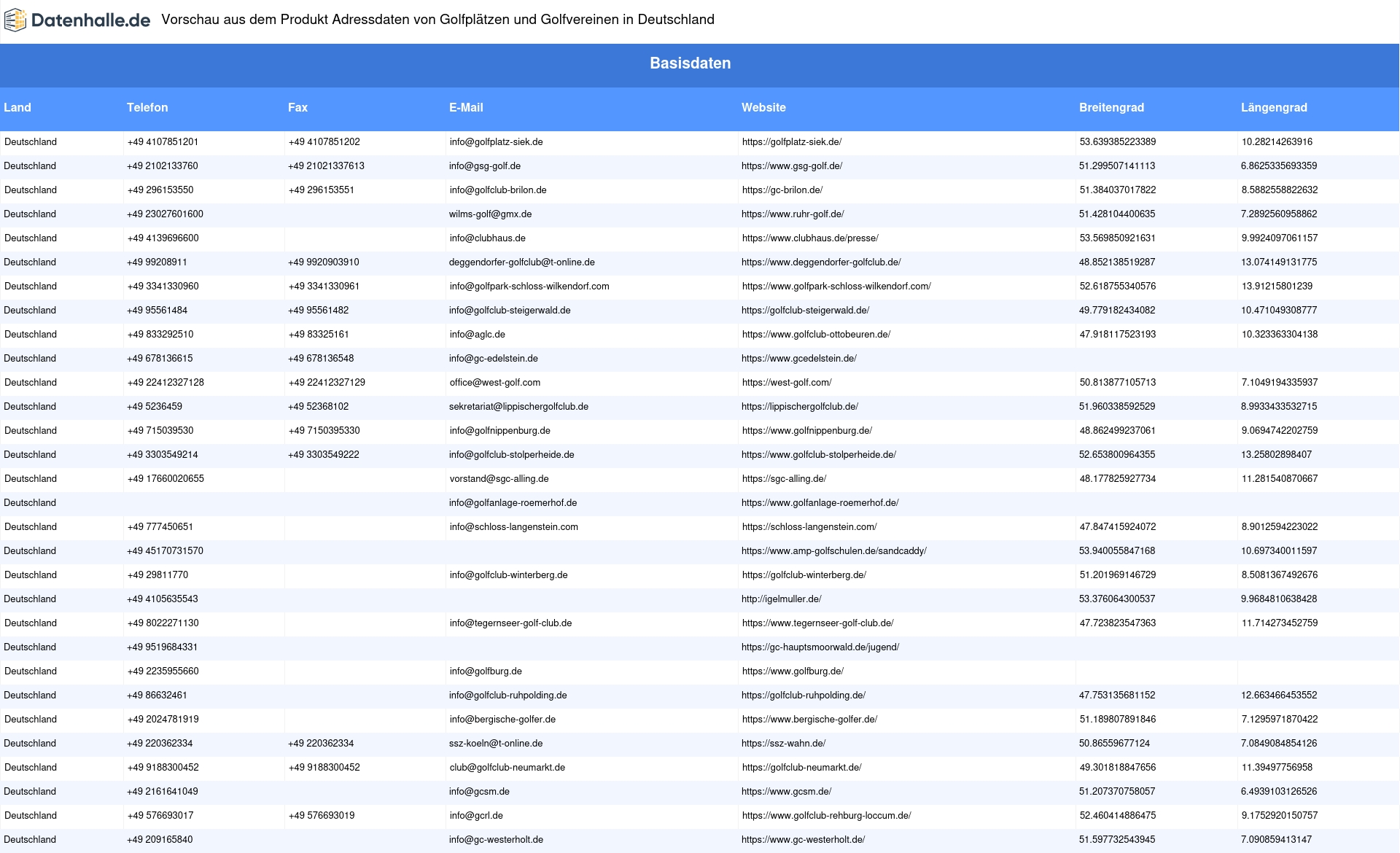Open the amp-golfschulen.de/sandcaddy website cell

834,551
